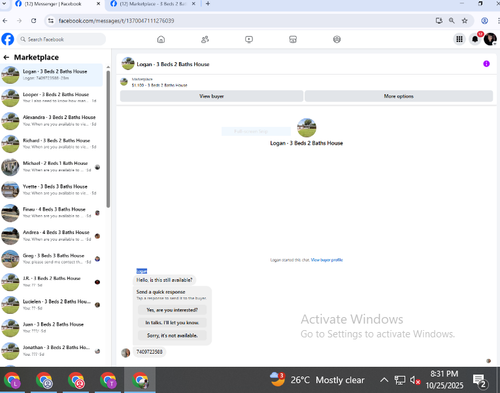Open the Groups icon in top navigation
Viewport: 500px width, 393px height.
(337, 39)
